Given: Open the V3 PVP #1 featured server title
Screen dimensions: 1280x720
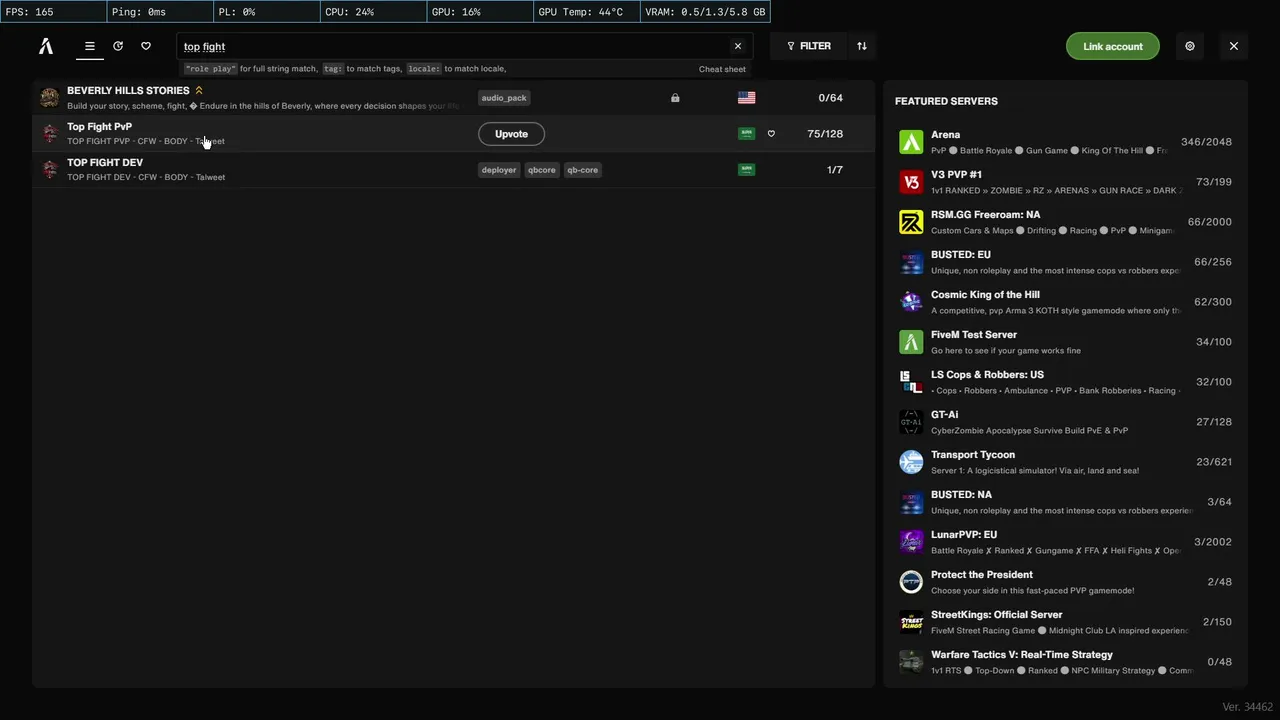Looking at the screenshot, I should (956, 175).
